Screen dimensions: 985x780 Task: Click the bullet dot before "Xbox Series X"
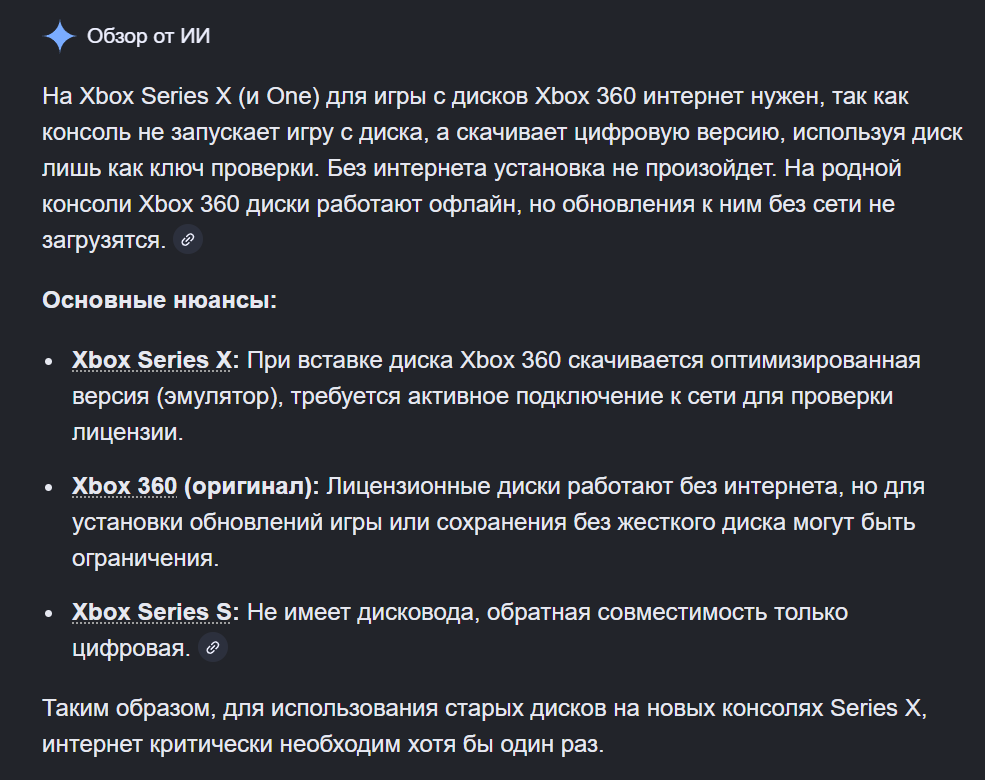[49, 361]
